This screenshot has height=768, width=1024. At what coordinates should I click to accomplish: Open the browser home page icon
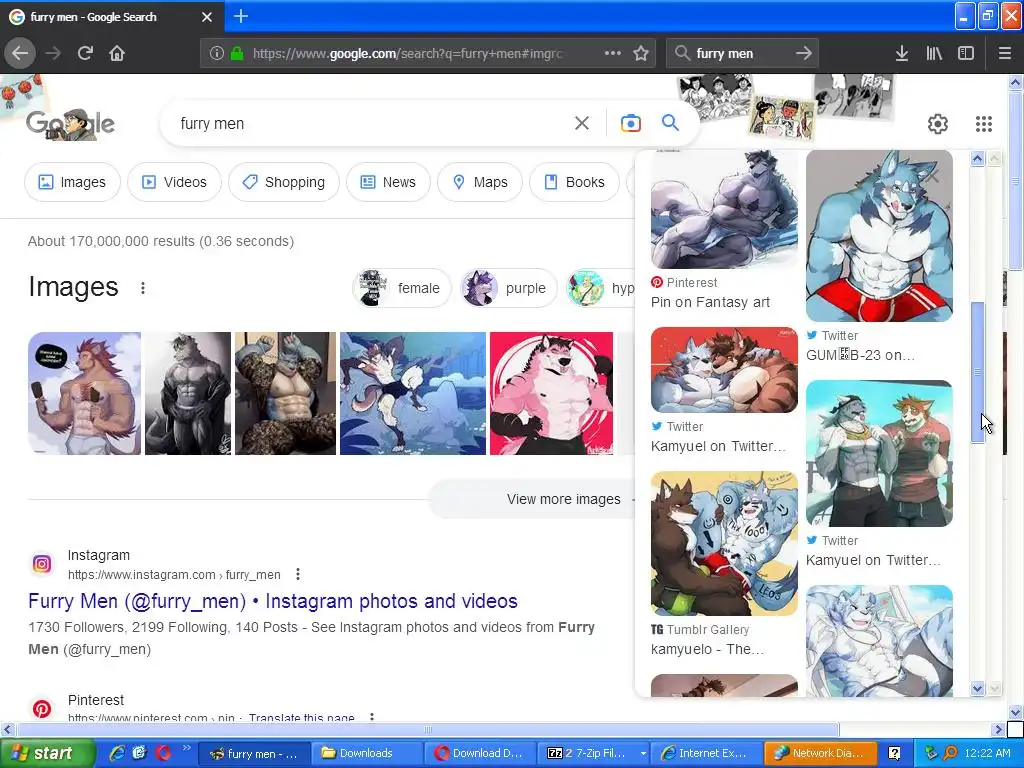[x=117, y=53]
